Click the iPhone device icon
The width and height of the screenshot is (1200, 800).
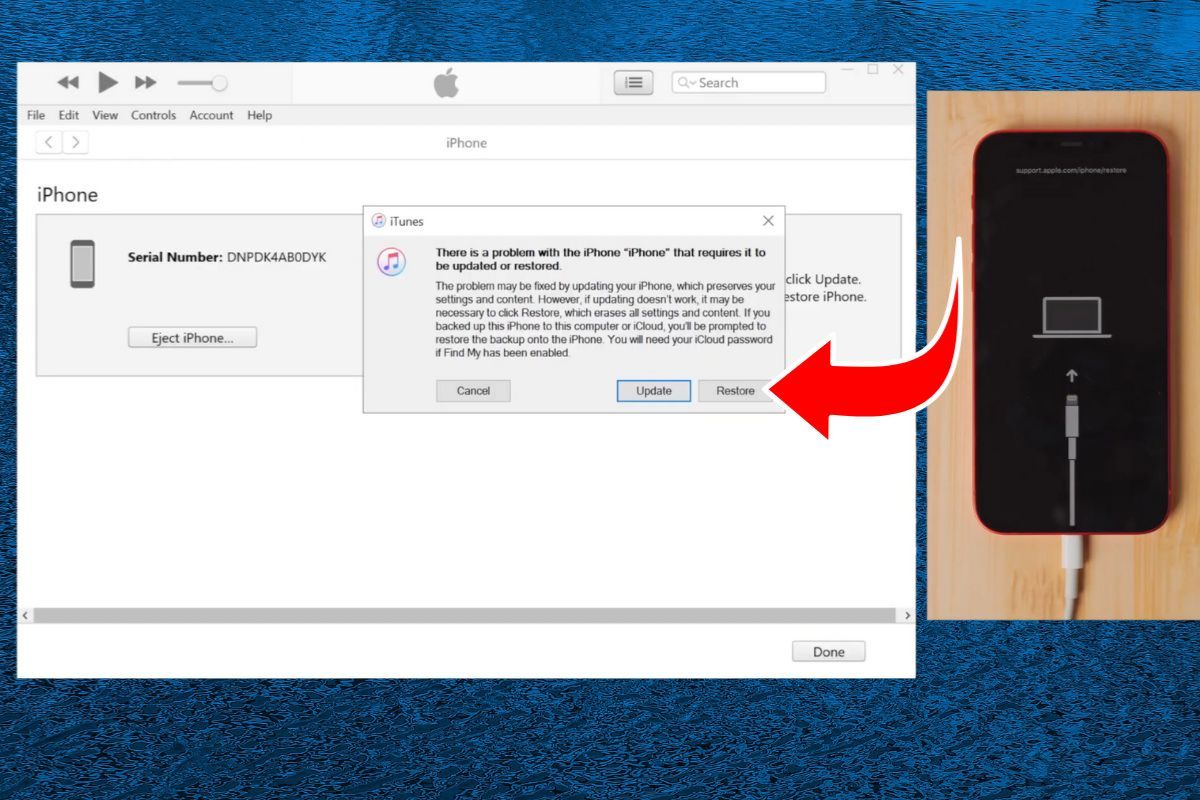pyautogui.click(x=82, y=264)
